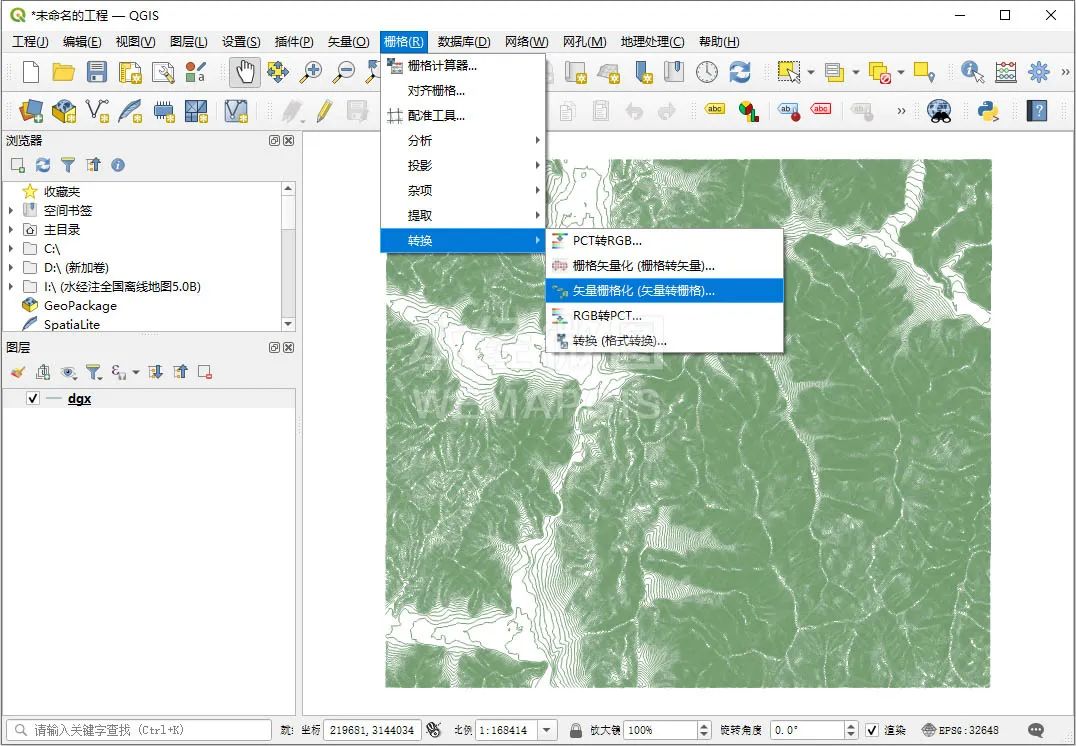
Task: Create a new SpatiaLite layer
Action: click(130, 110)
